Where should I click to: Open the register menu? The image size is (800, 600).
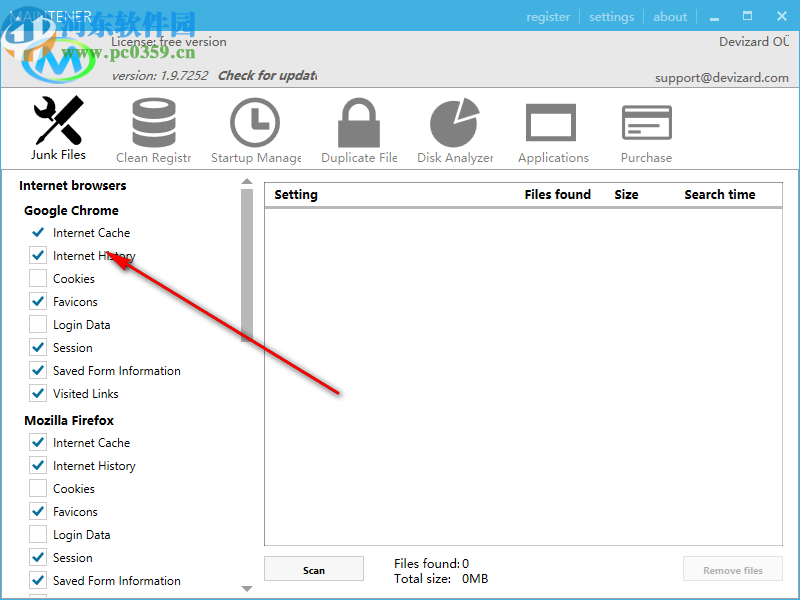[x=548, y=17]
